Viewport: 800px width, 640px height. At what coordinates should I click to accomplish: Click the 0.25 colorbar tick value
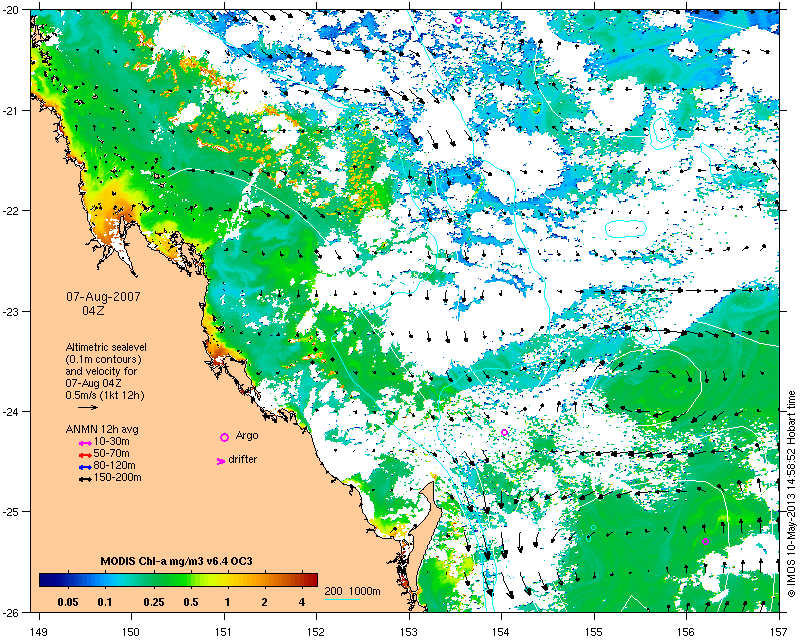[154, 602]
